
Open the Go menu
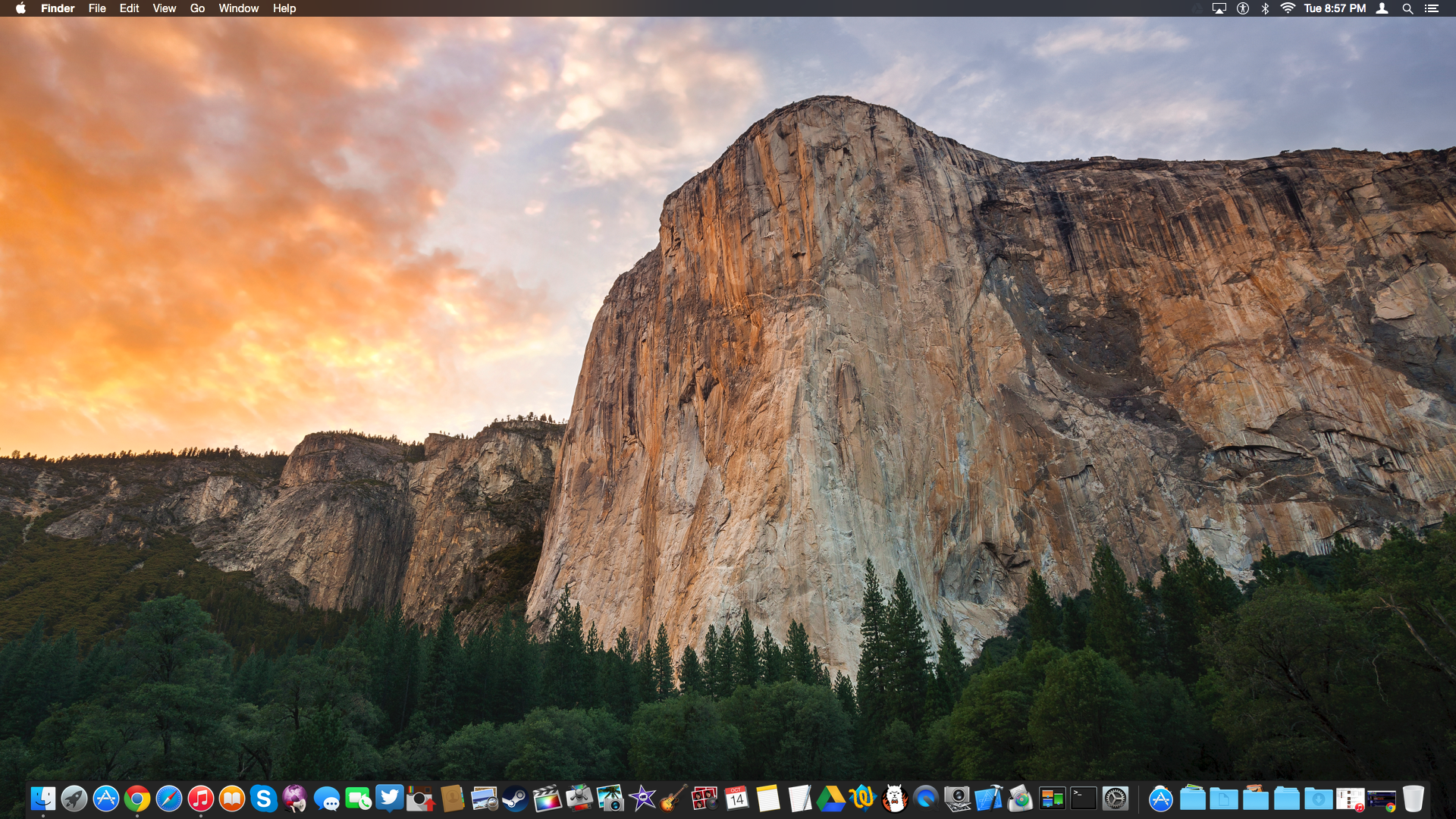click(197, 8)
